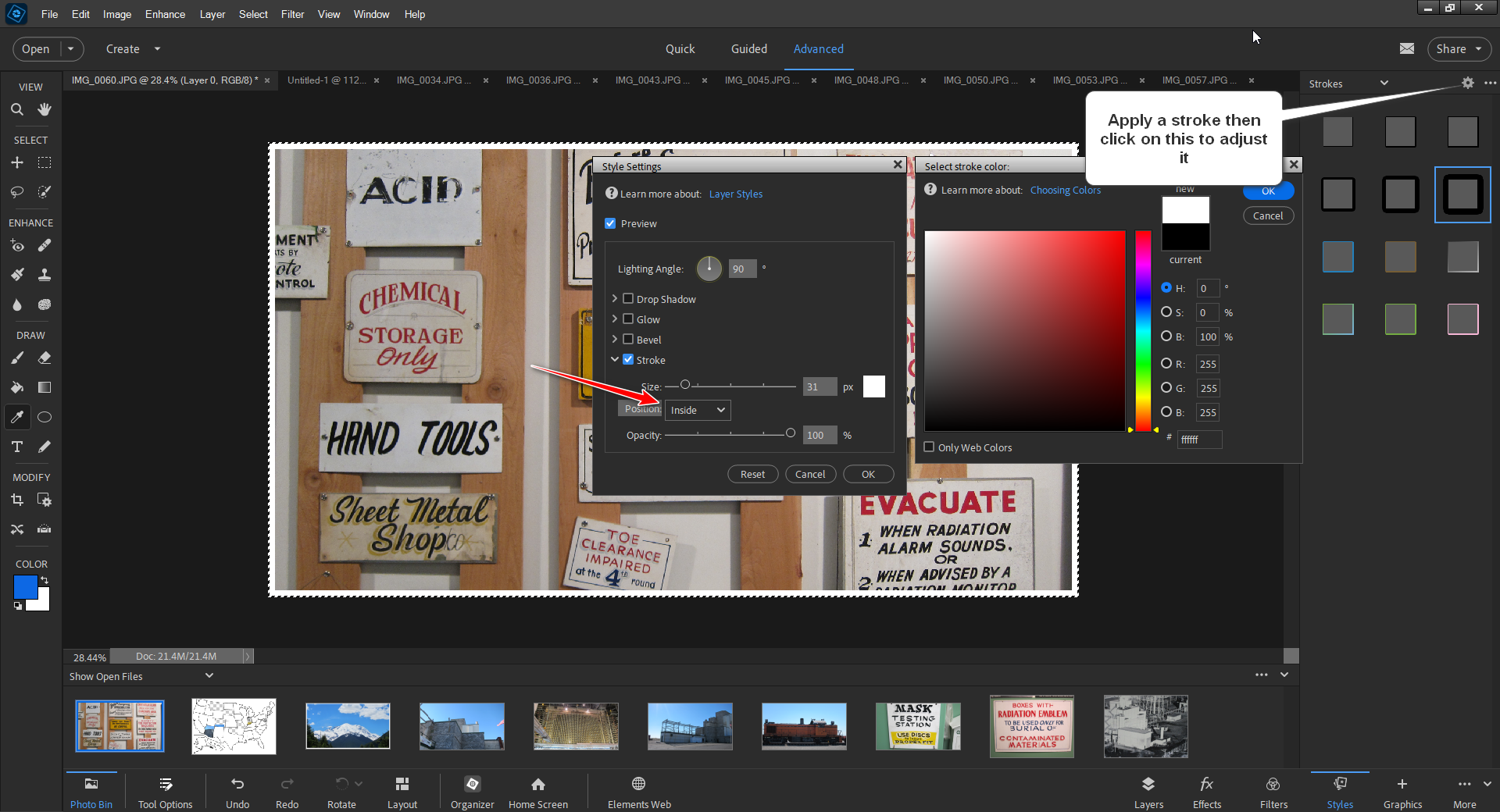Open the Choosing Colors help link
The width and height of the screenshot is (1500, 812).
(x=1065, y=190)
